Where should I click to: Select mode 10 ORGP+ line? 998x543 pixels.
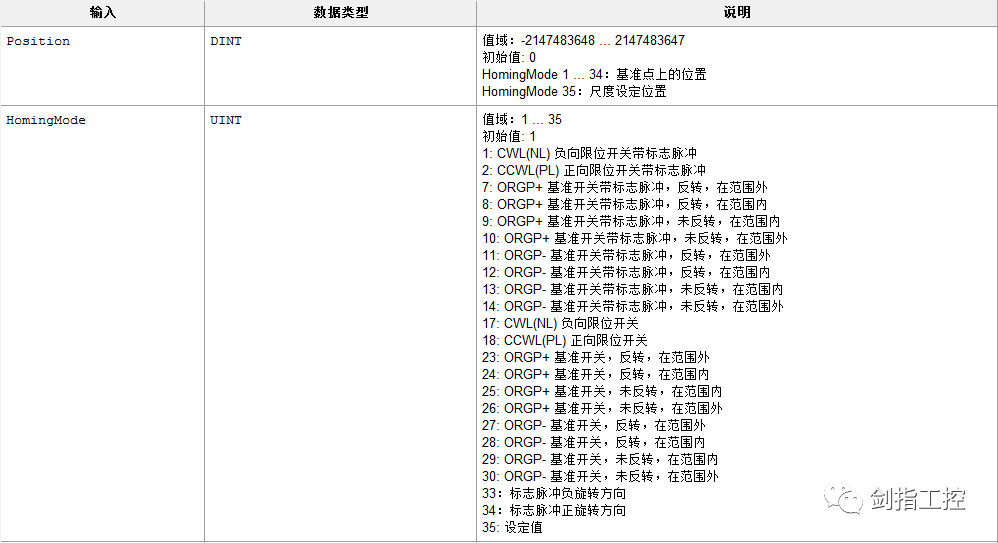[x=635, y=239]
